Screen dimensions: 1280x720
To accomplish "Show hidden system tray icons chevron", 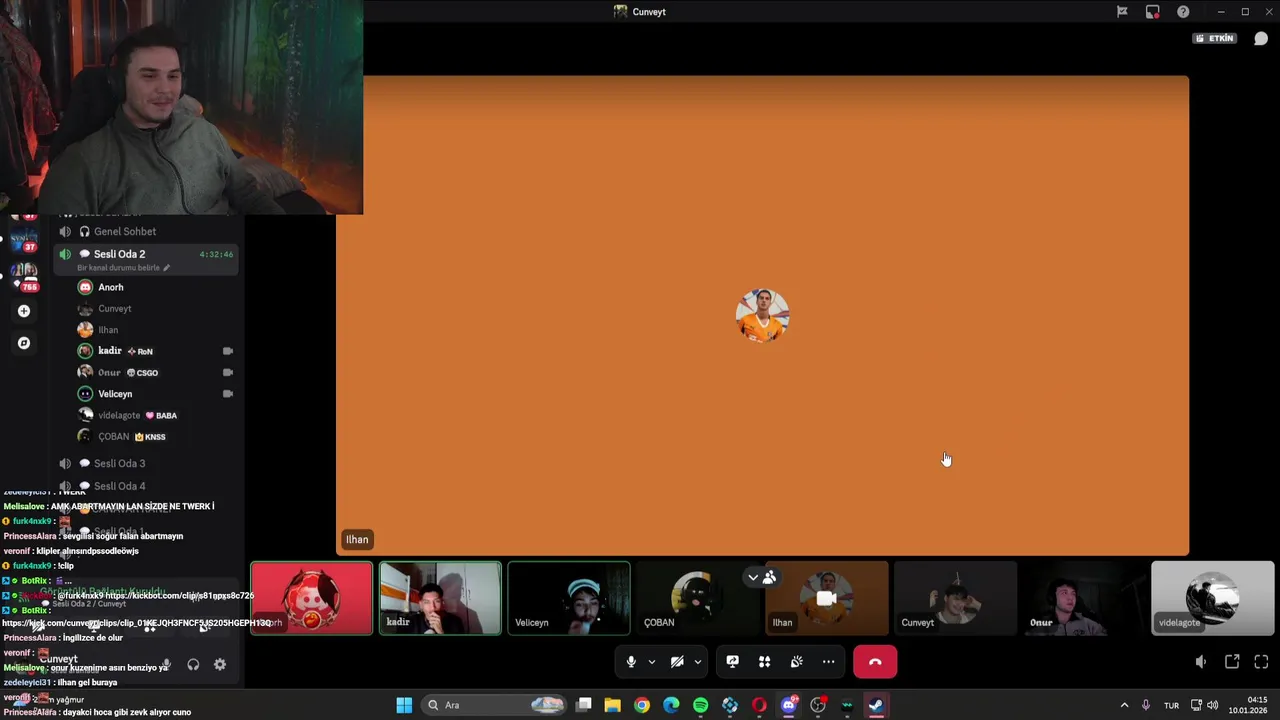I will 1124,705.
